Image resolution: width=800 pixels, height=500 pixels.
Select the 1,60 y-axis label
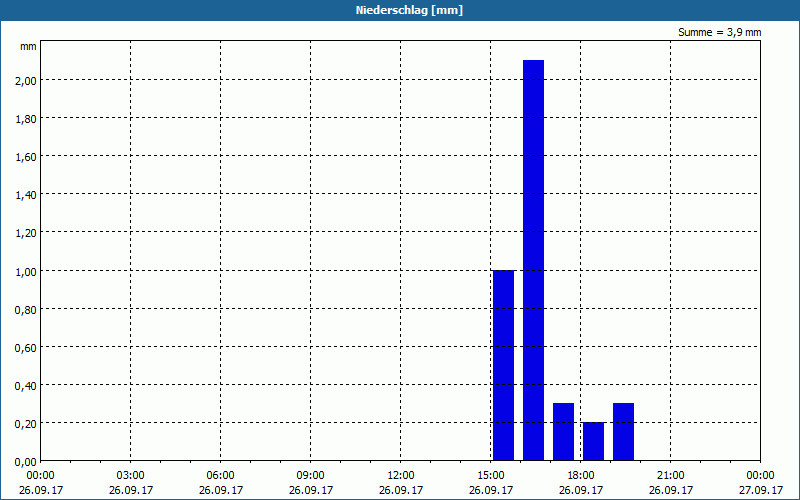(26, 157)
